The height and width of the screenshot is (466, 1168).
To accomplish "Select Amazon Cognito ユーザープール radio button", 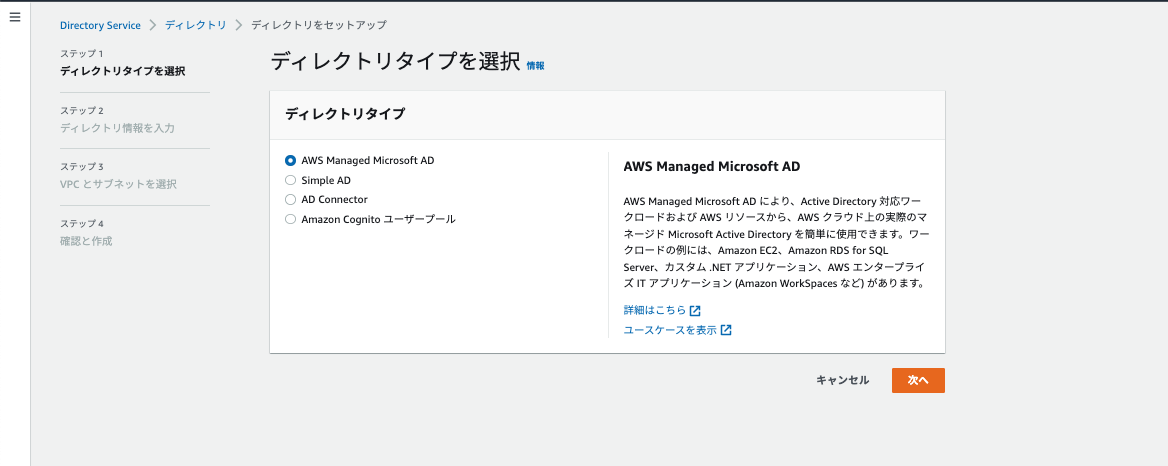I will tap(291, 220).
